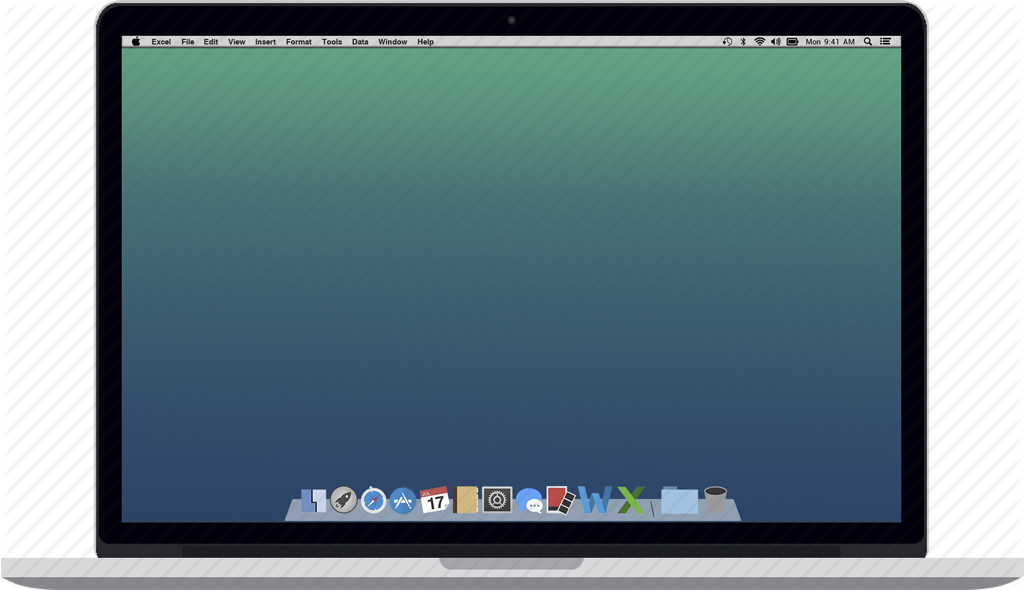The image size is (1024, 590).
Task: Open Spotlight search in the menu bar
Action: point(866,42)
